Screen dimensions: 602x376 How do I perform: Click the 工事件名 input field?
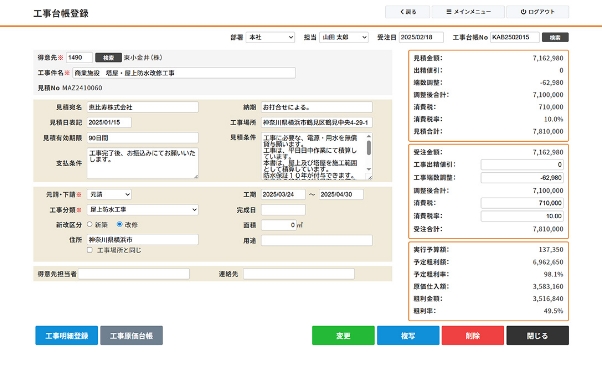point(184,73)
